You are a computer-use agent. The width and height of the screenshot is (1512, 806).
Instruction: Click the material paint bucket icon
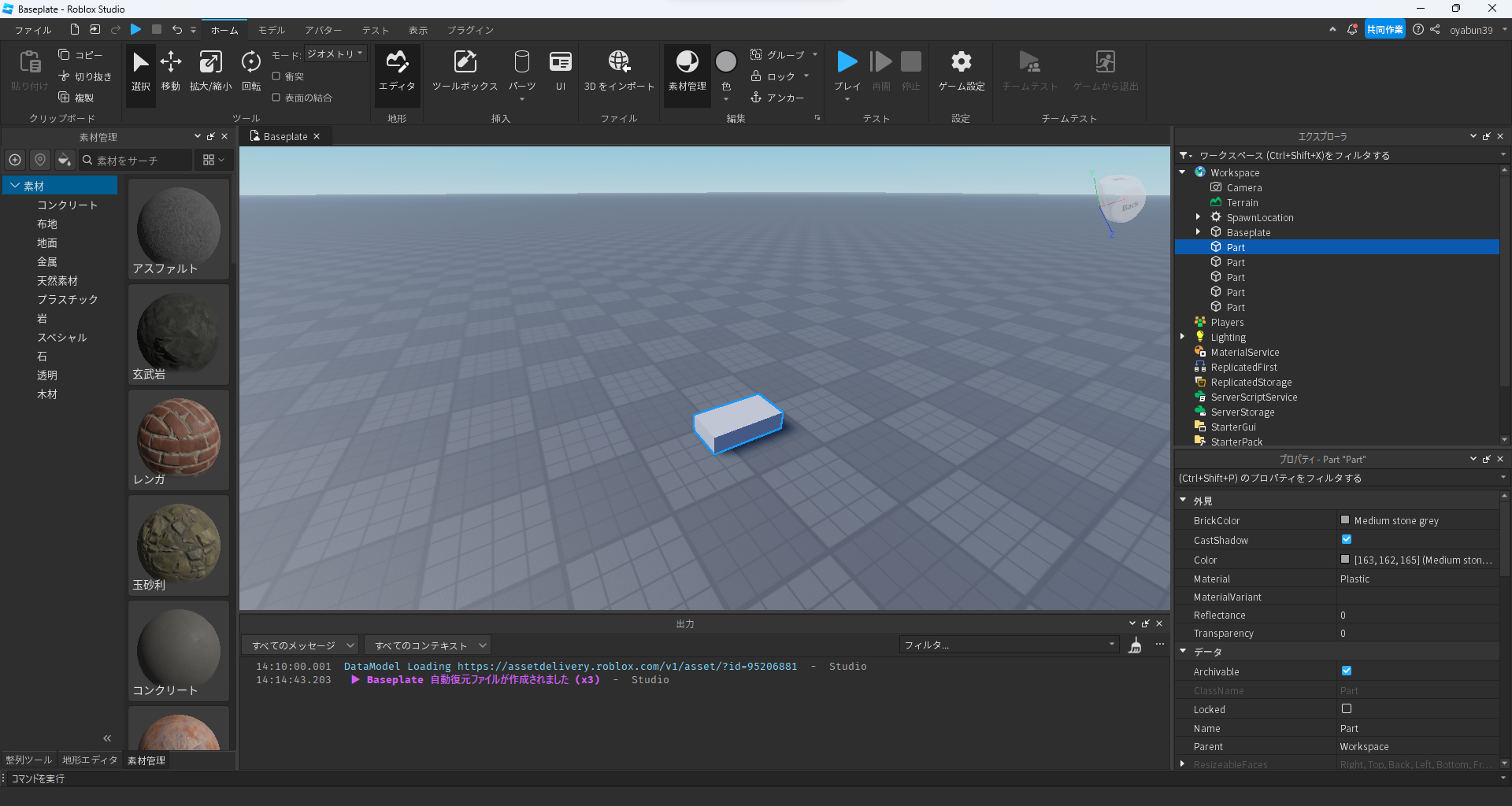[65, 160]
